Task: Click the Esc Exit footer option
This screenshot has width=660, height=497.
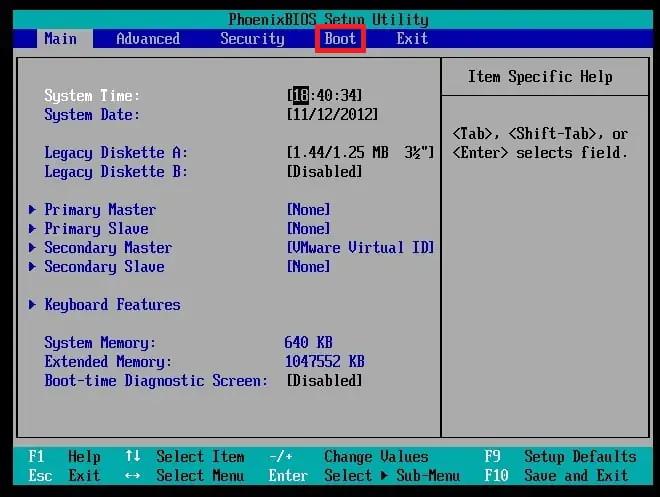Action: pyautogui.click(x=64, y=476)
